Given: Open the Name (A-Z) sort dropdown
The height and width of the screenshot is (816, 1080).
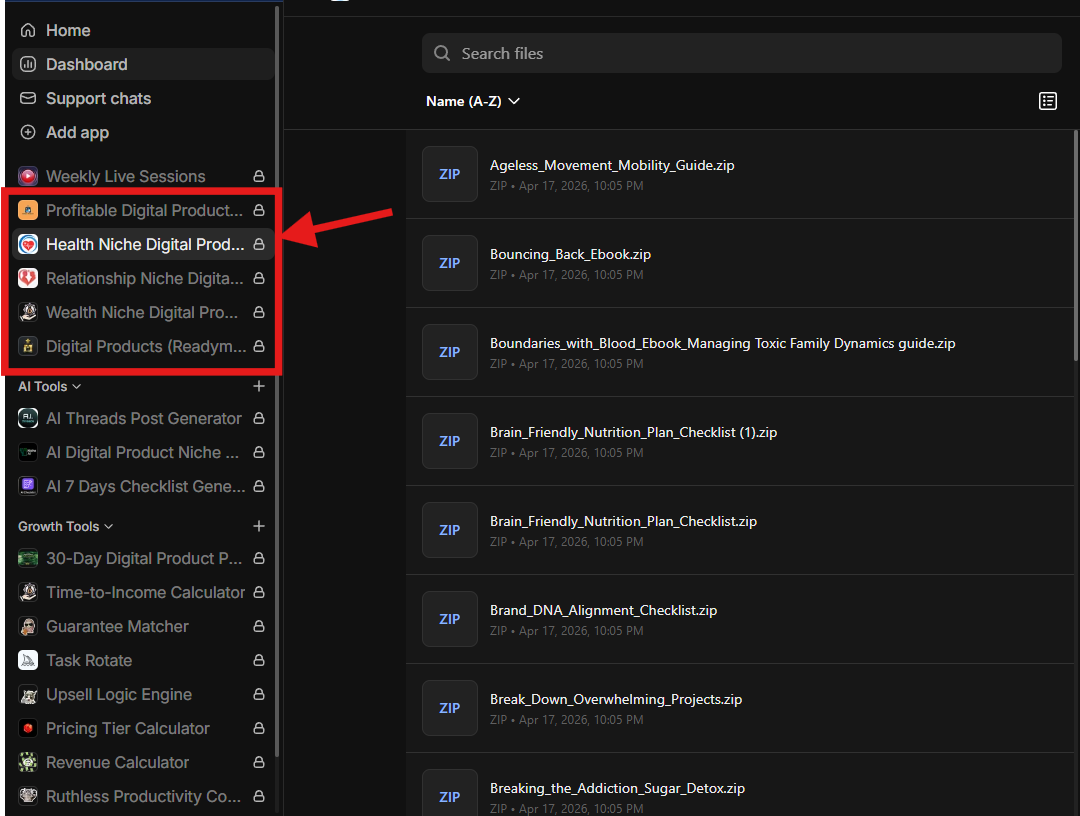Looking at the screenshot, I should 472,101.
